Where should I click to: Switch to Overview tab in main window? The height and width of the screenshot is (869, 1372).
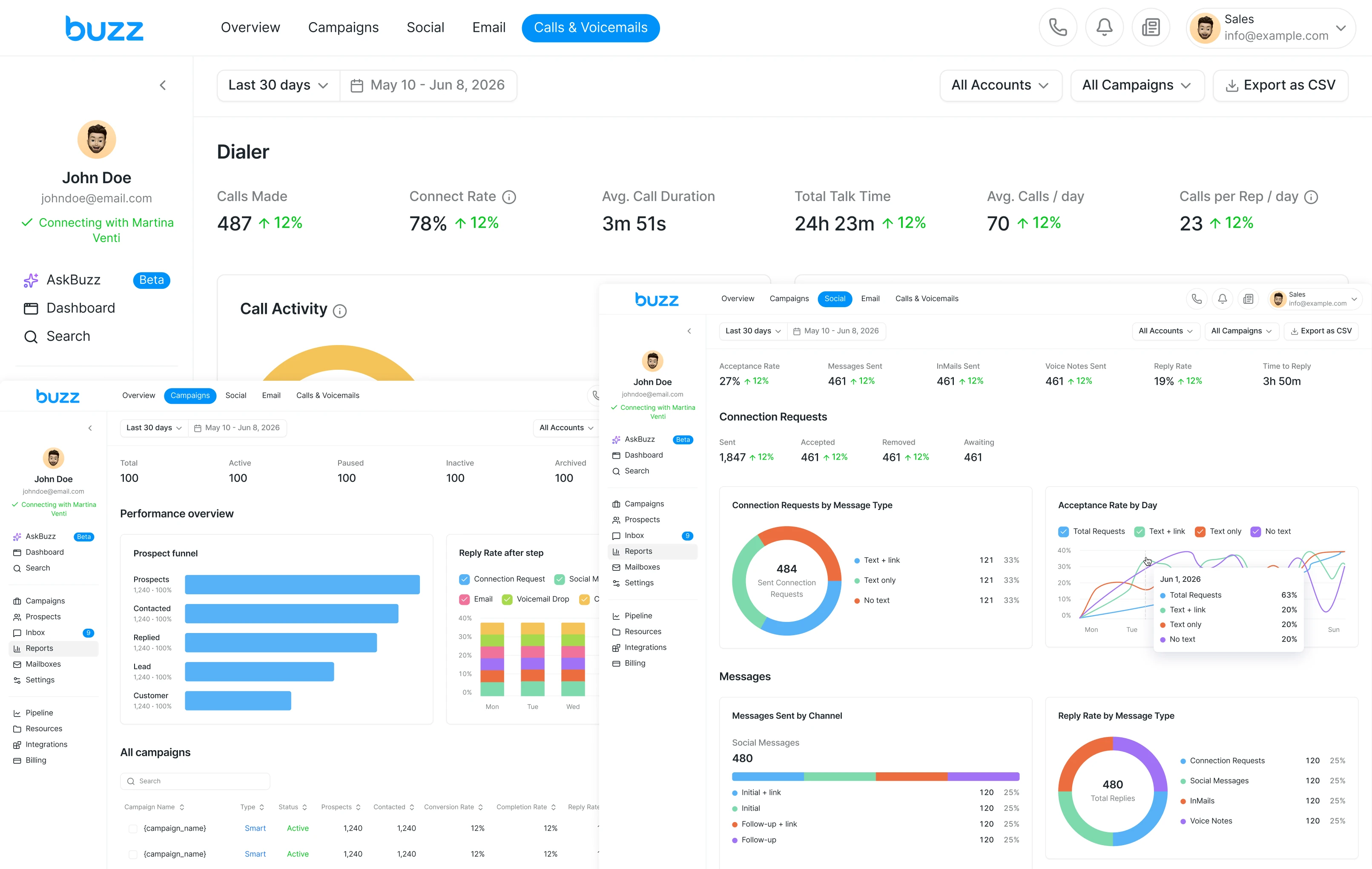pos(250,27)
